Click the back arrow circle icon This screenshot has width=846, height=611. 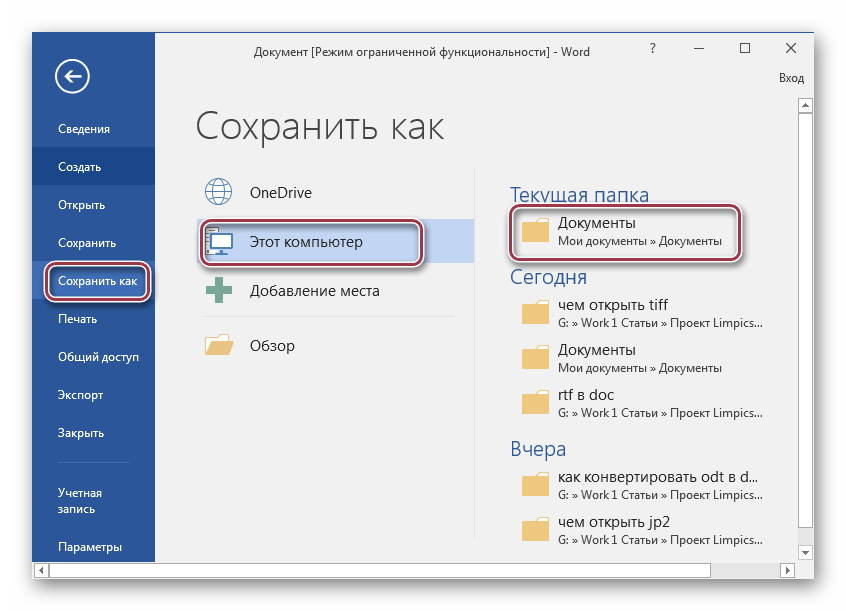click(x=73, y=76)
